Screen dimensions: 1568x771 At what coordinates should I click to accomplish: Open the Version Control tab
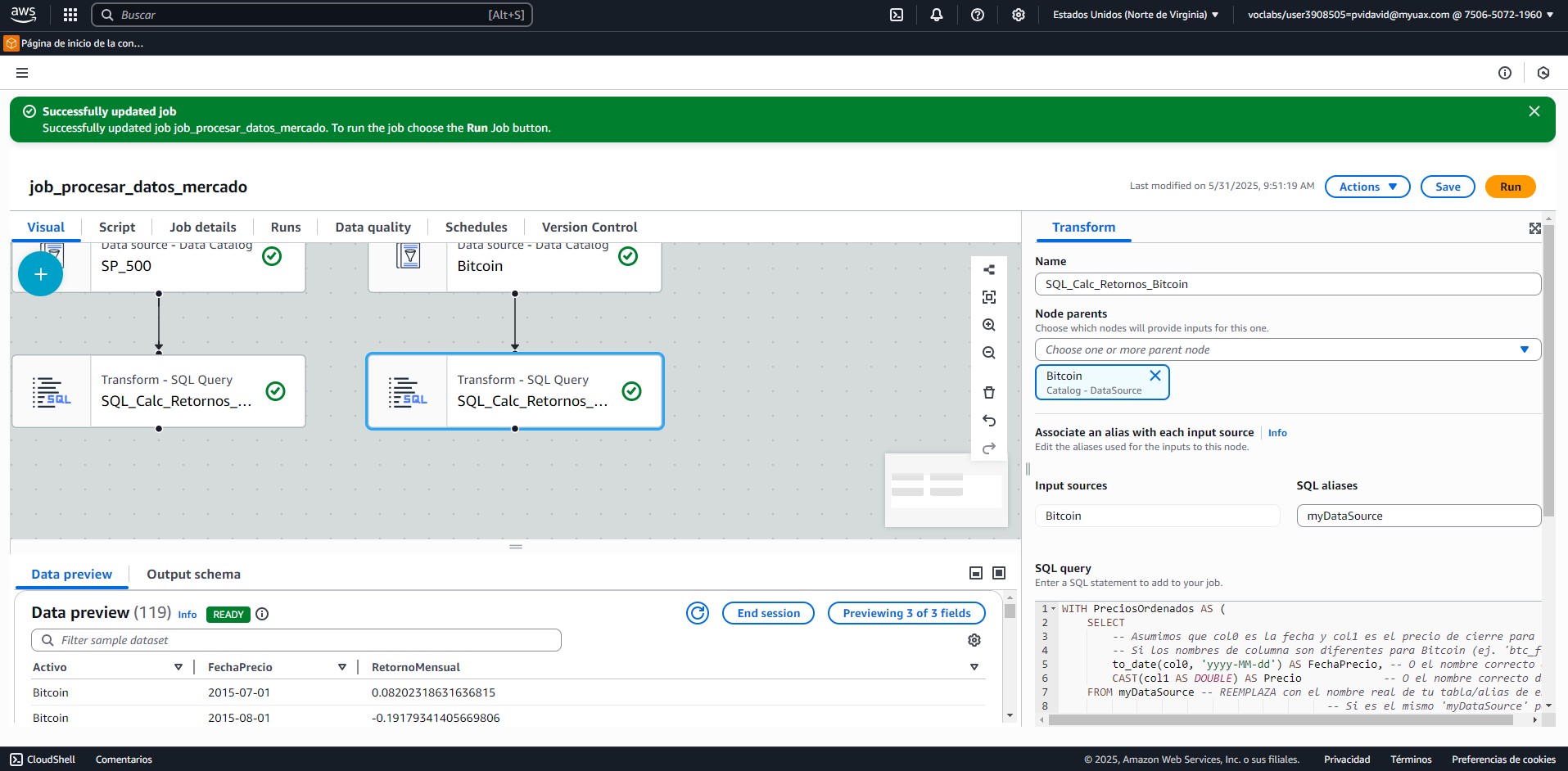click(590, 228)
